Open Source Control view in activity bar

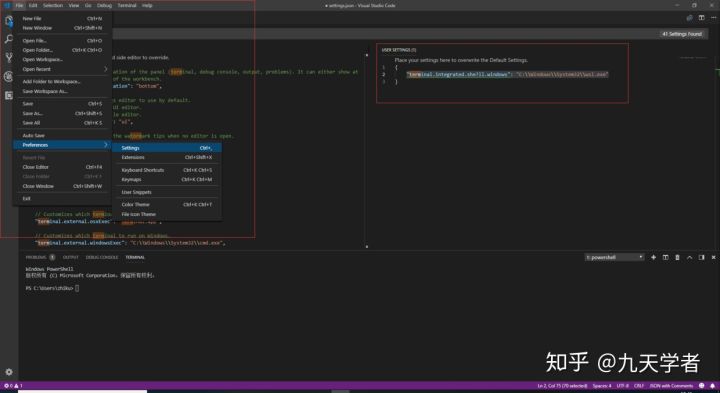click(9, 58)
